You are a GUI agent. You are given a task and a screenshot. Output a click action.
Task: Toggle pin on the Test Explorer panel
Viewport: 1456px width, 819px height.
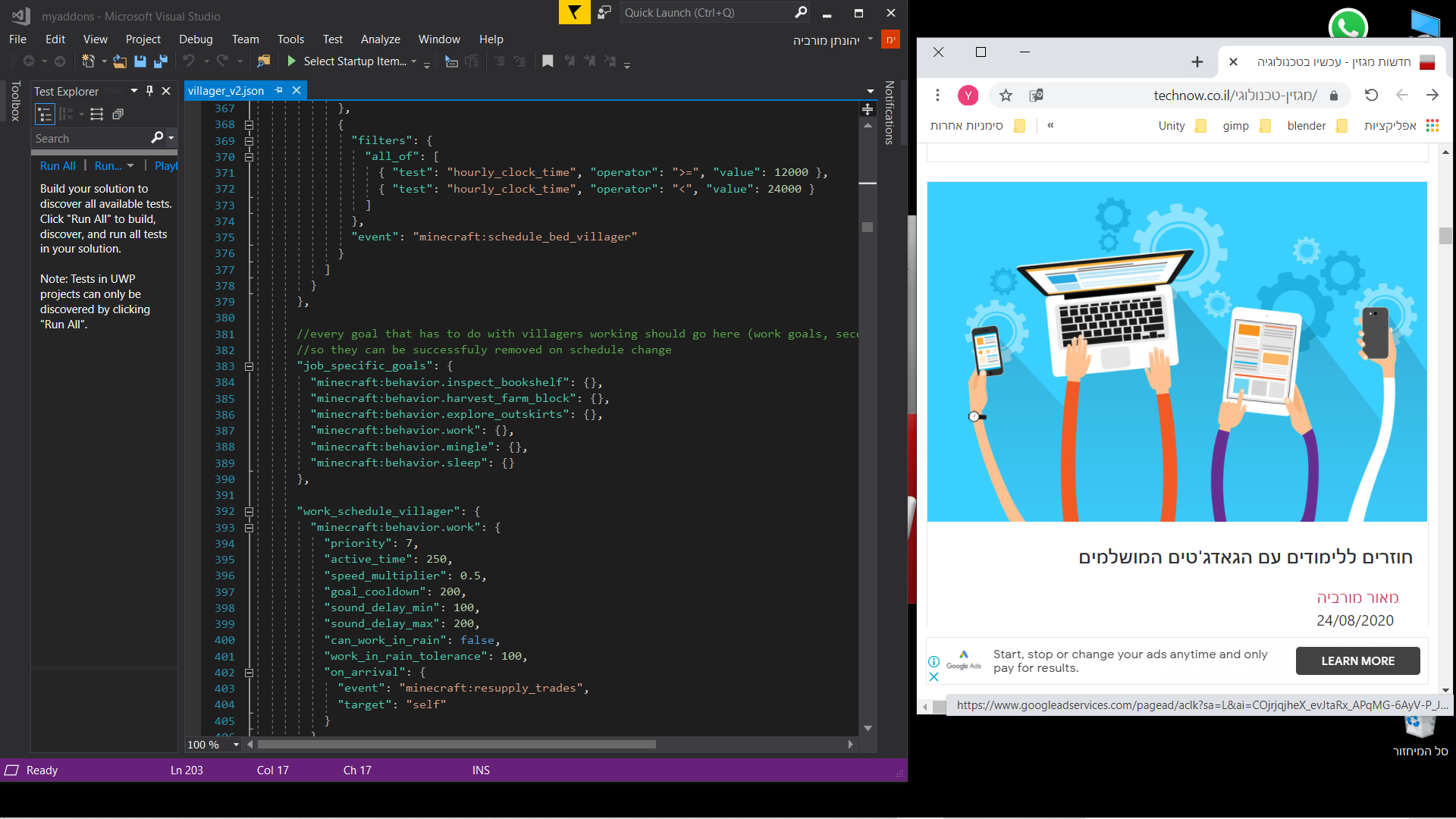pos(149,91)
